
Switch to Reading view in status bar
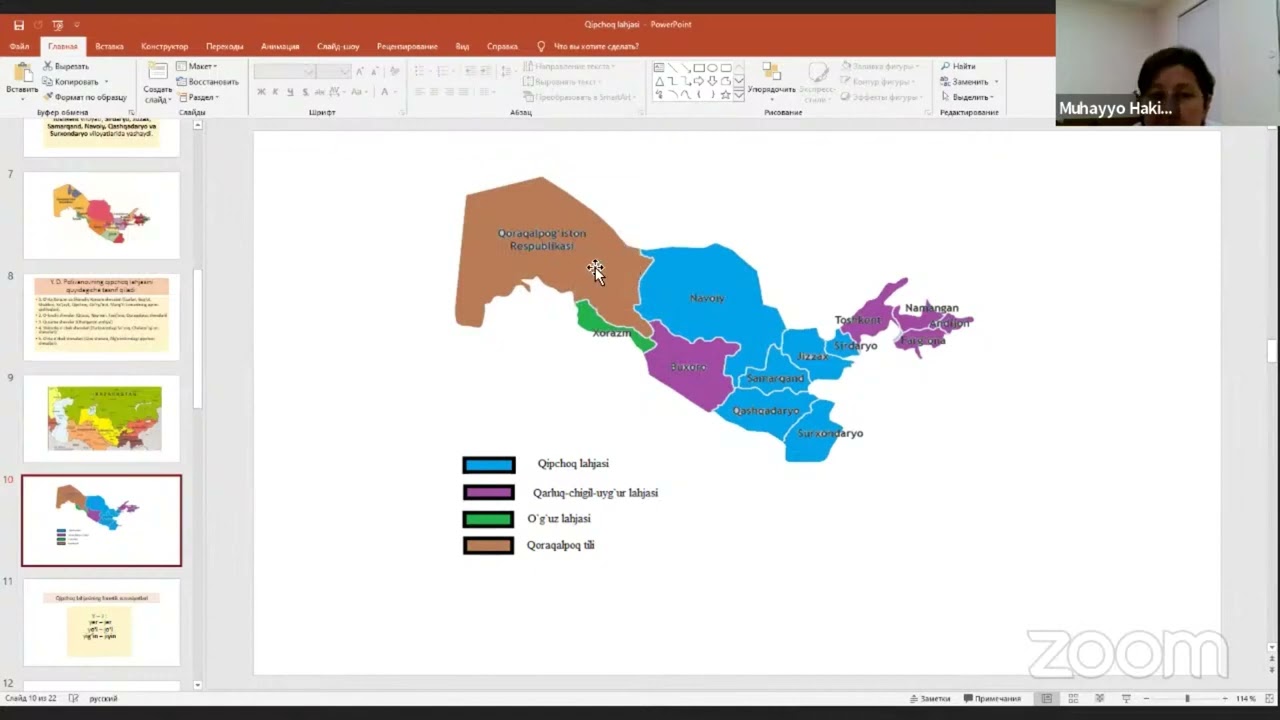(x=1099, y=698)
